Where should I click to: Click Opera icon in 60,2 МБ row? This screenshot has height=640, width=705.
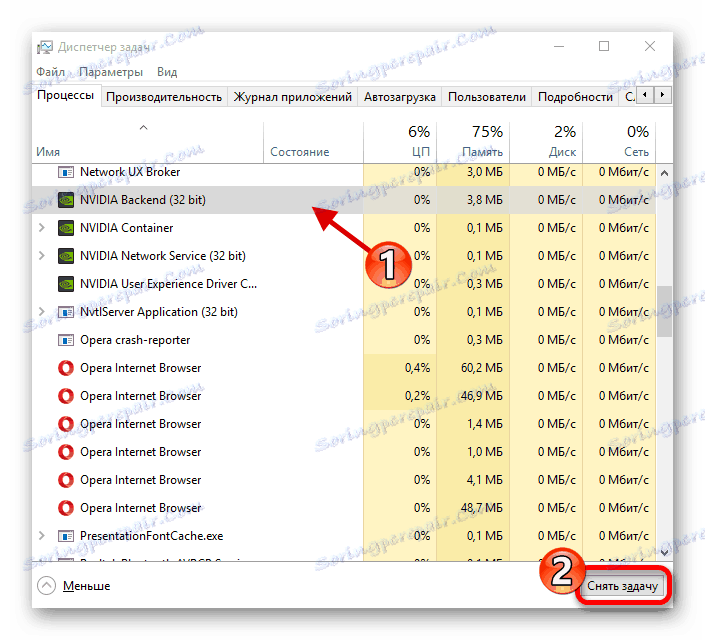[x=66, y=368]
